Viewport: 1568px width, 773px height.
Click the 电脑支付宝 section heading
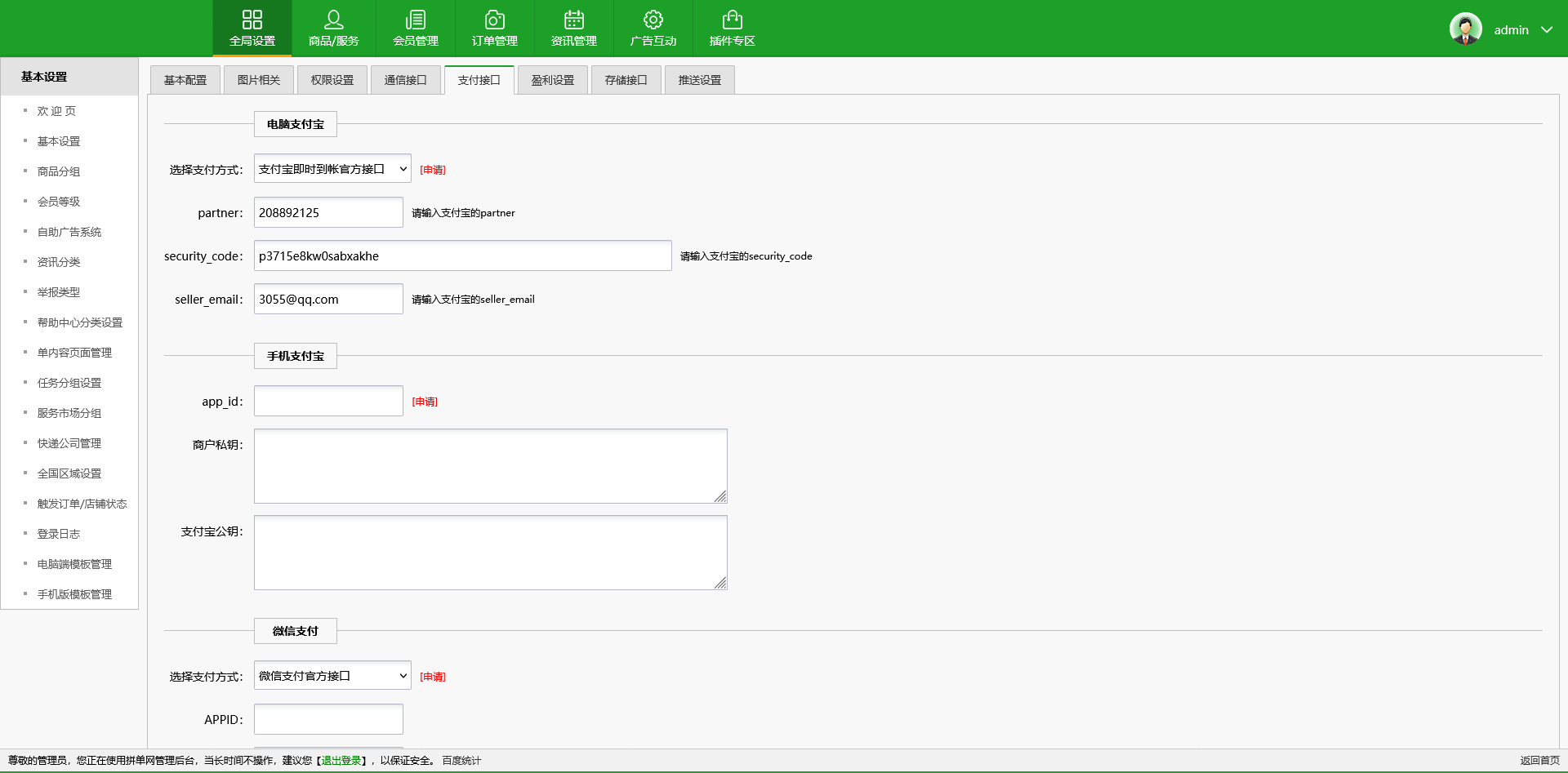(296, 124)
